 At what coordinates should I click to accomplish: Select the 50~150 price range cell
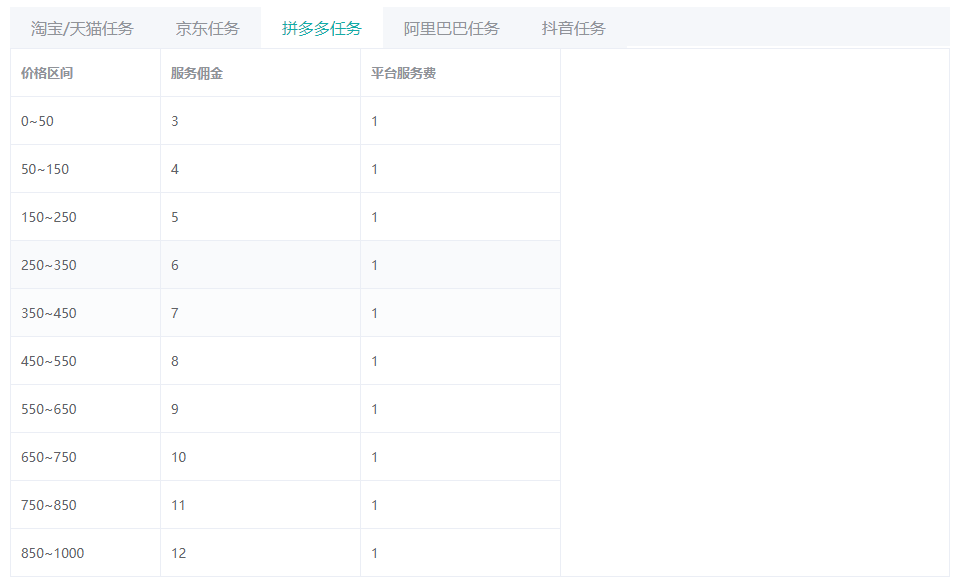point(85,169)
